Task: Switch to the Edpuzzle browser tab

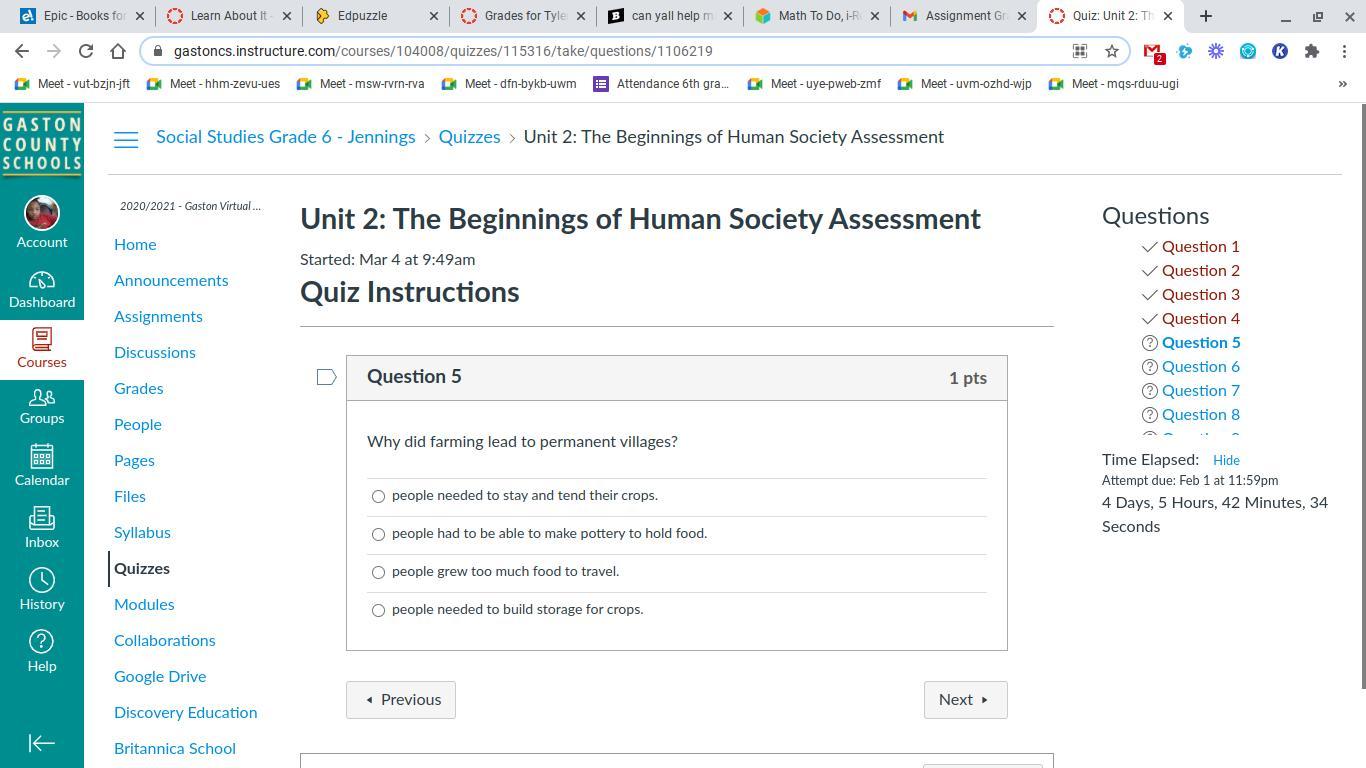Action: [375, 16]
